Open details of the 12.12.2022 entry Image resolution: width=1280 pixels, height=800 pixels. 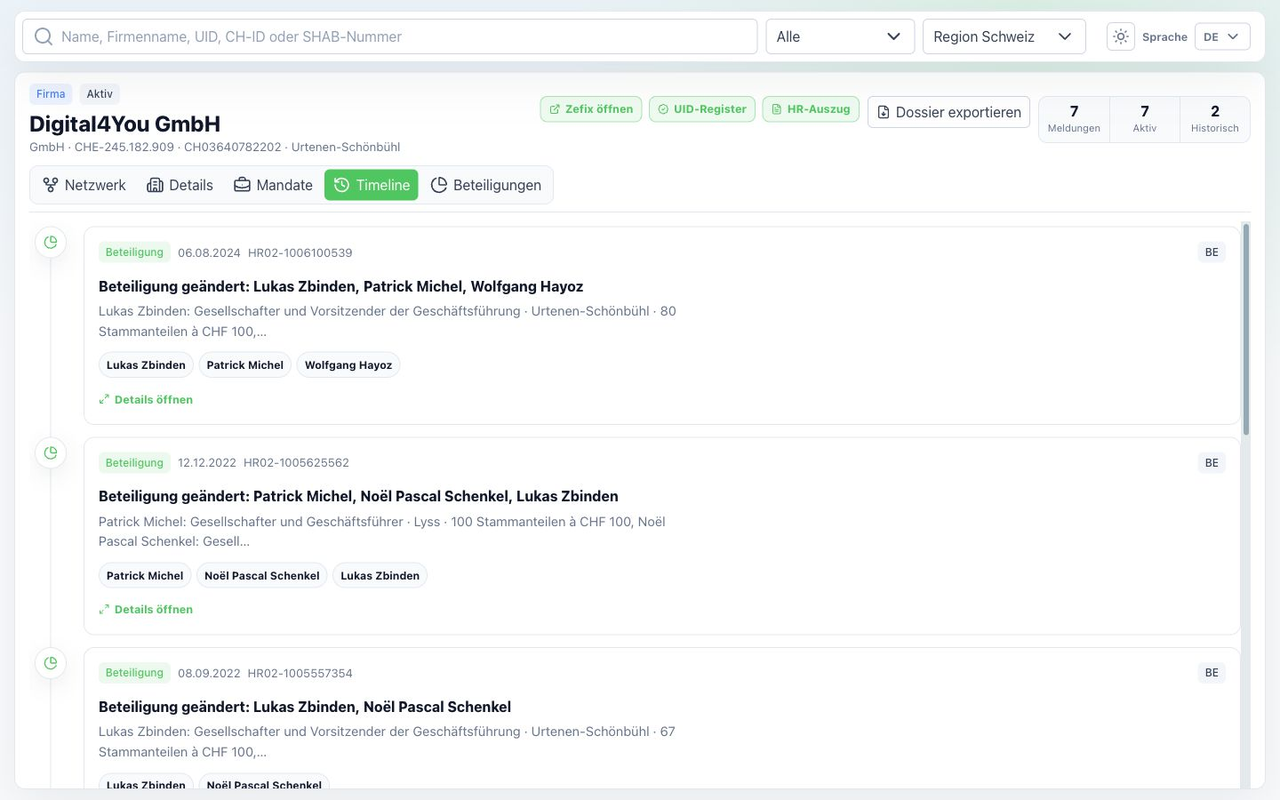pyautogui.click(x=146, y=609)
